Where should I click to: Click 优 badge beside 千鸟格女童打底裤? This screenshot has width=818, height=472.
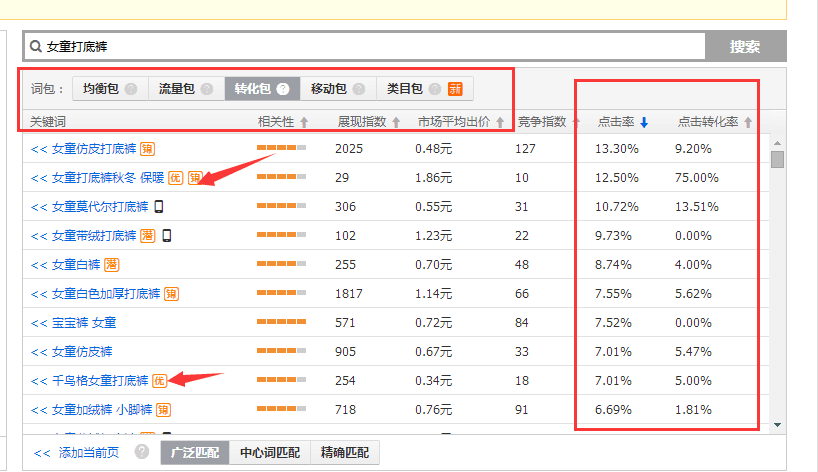coord(159,381)
